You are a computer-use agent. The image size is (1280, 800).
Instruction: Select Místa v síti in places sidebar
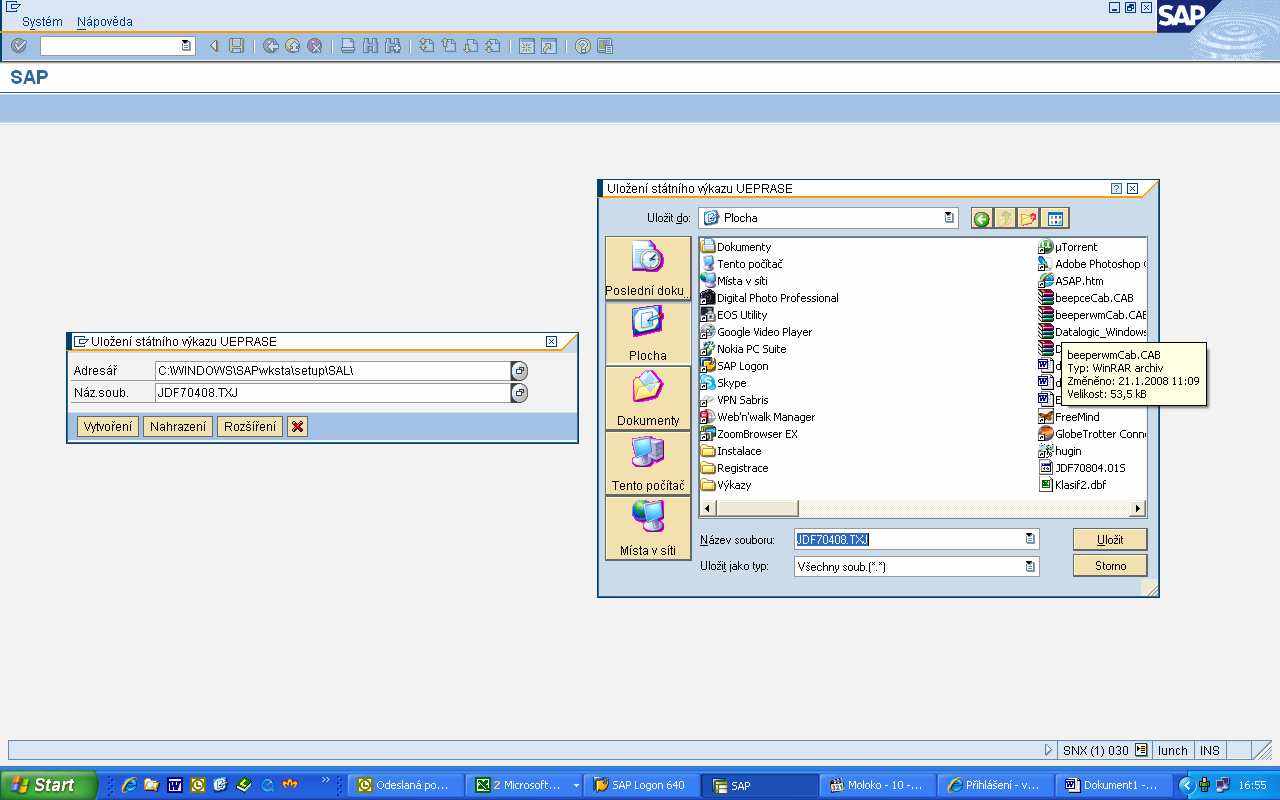pos(648,528)
